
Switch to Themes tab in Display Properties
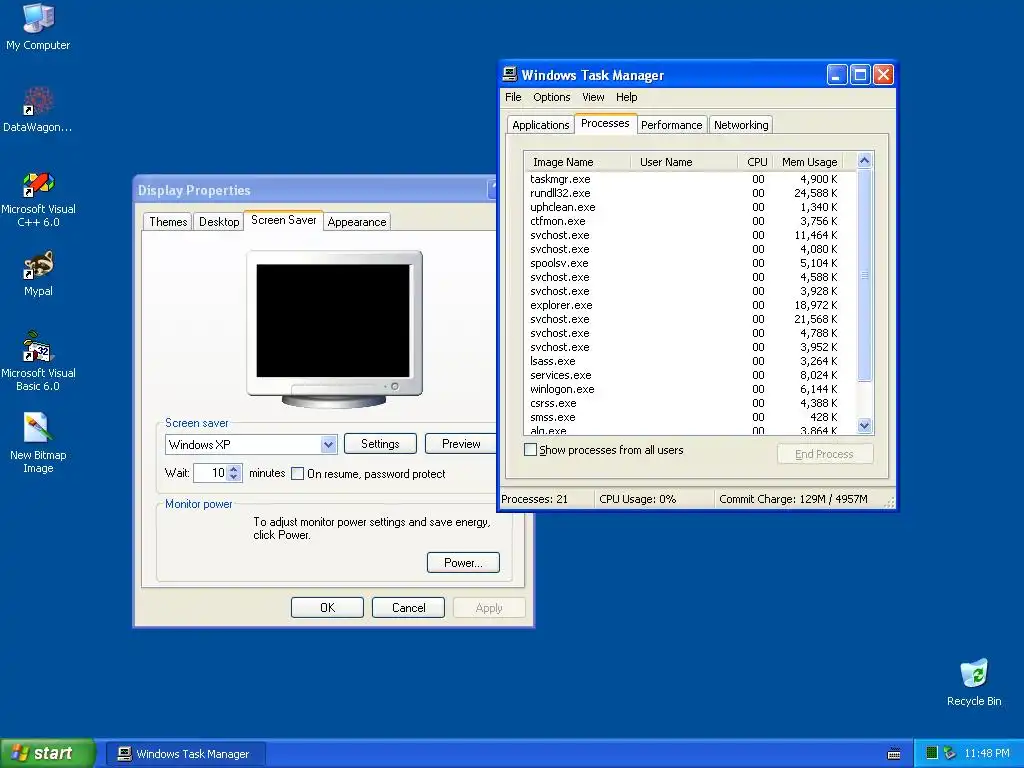(168, 222)
